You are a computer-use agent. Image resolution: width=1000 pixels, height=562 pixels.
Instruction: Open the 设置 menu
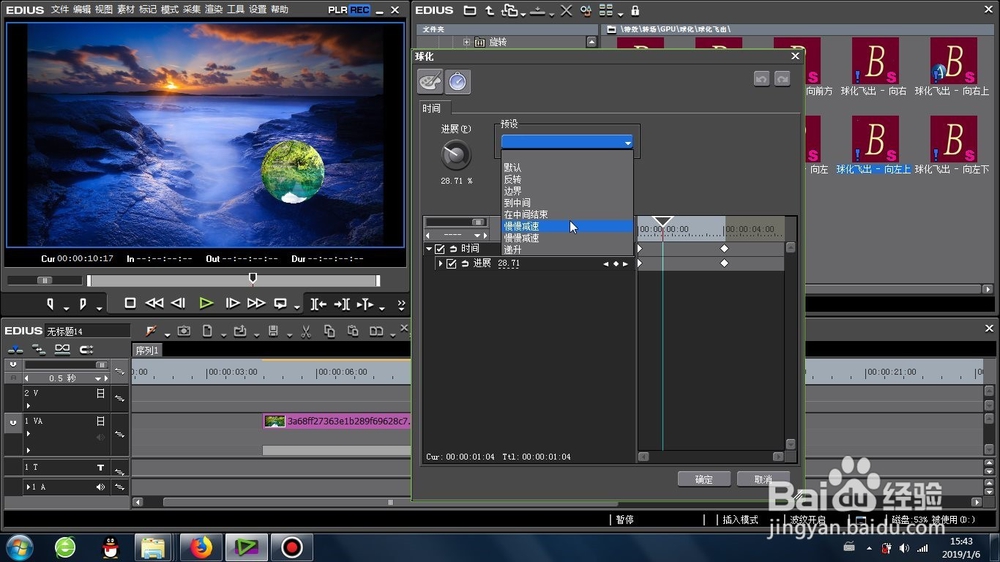tap(258, 10)
